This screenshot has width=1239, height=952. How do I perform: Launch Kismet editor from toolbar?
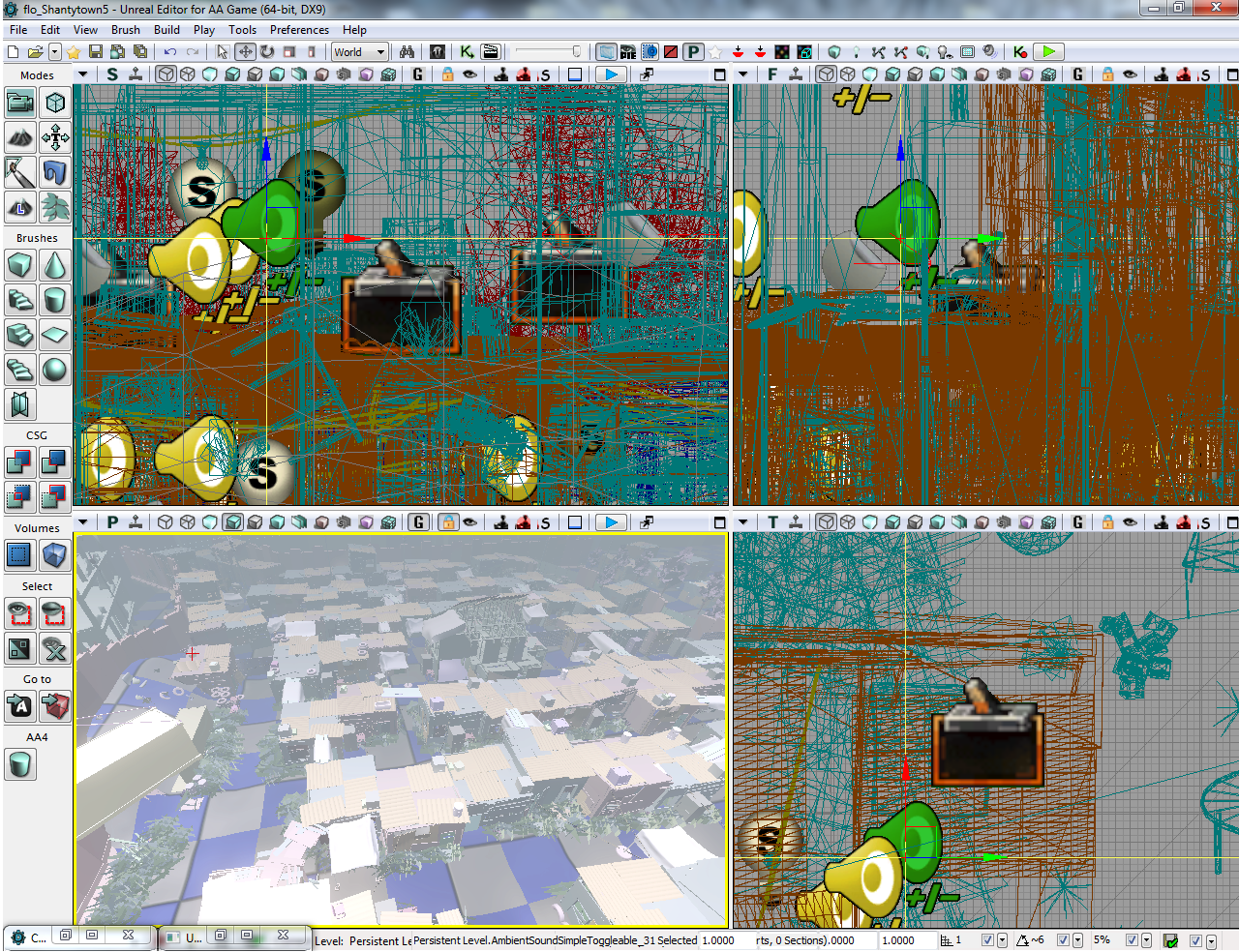(468, 52)
